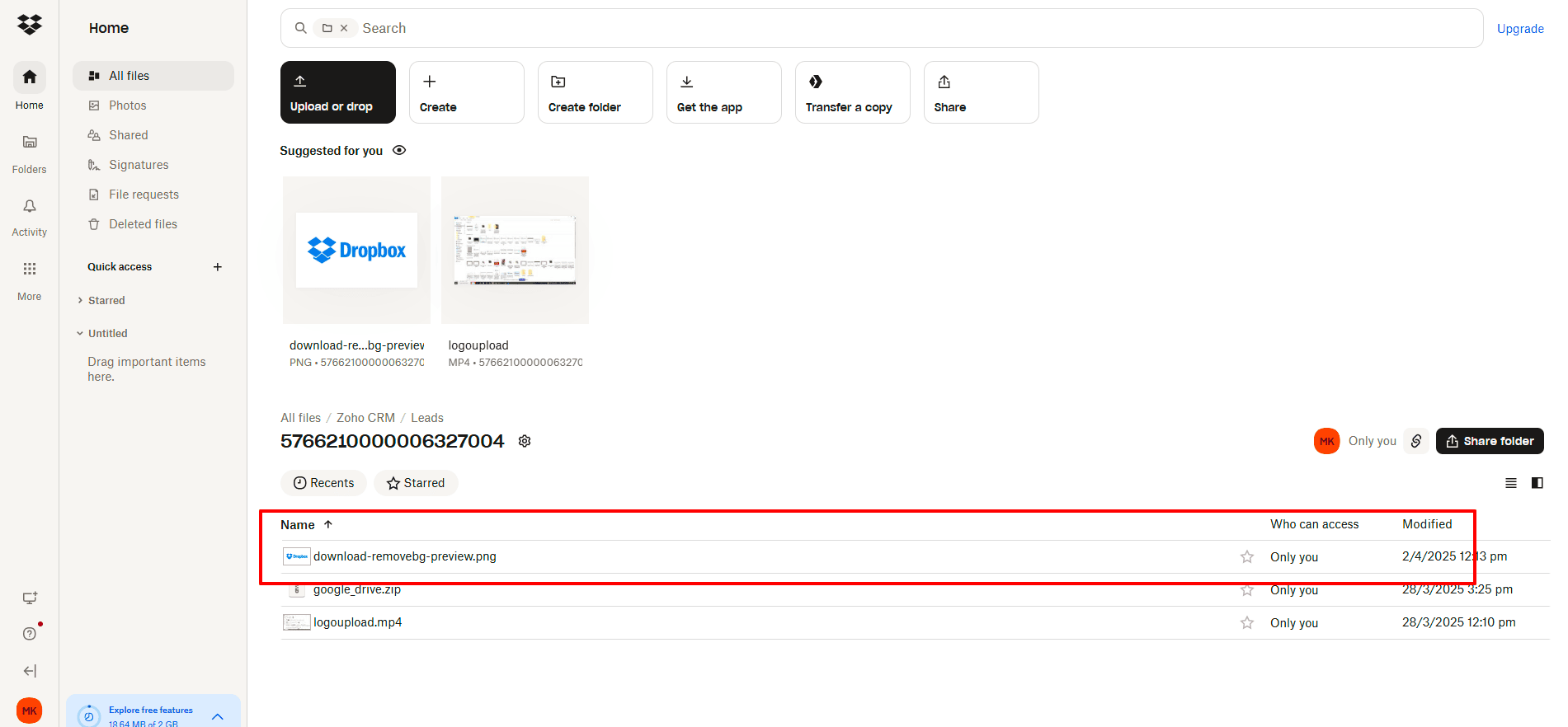
Task: Open the logoupload suggested thumbnail
Action: pos(515,250)
